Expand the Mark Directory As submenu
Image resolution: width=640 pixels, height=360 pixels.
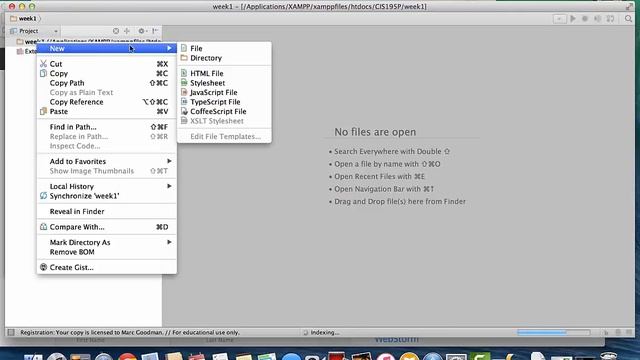[x=107, y=242]
